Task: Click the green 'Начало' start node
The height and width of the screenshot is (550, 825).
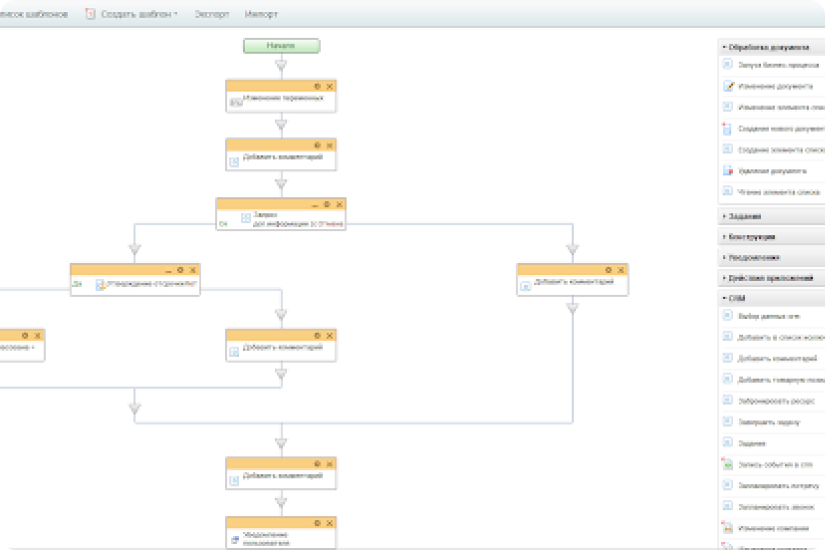Action: pos(281,46)
